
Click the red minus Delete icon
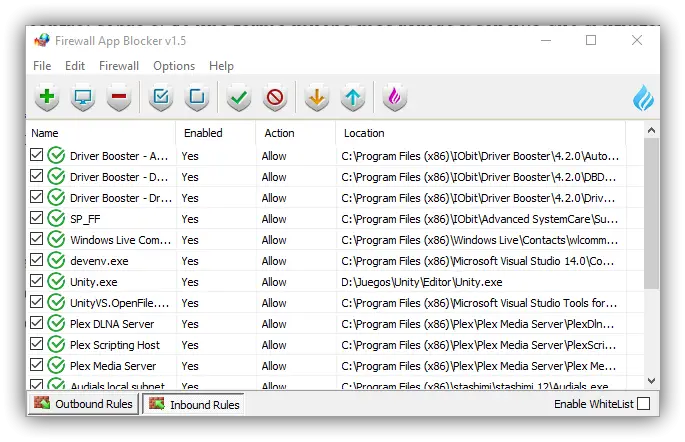tap(119, 97)
